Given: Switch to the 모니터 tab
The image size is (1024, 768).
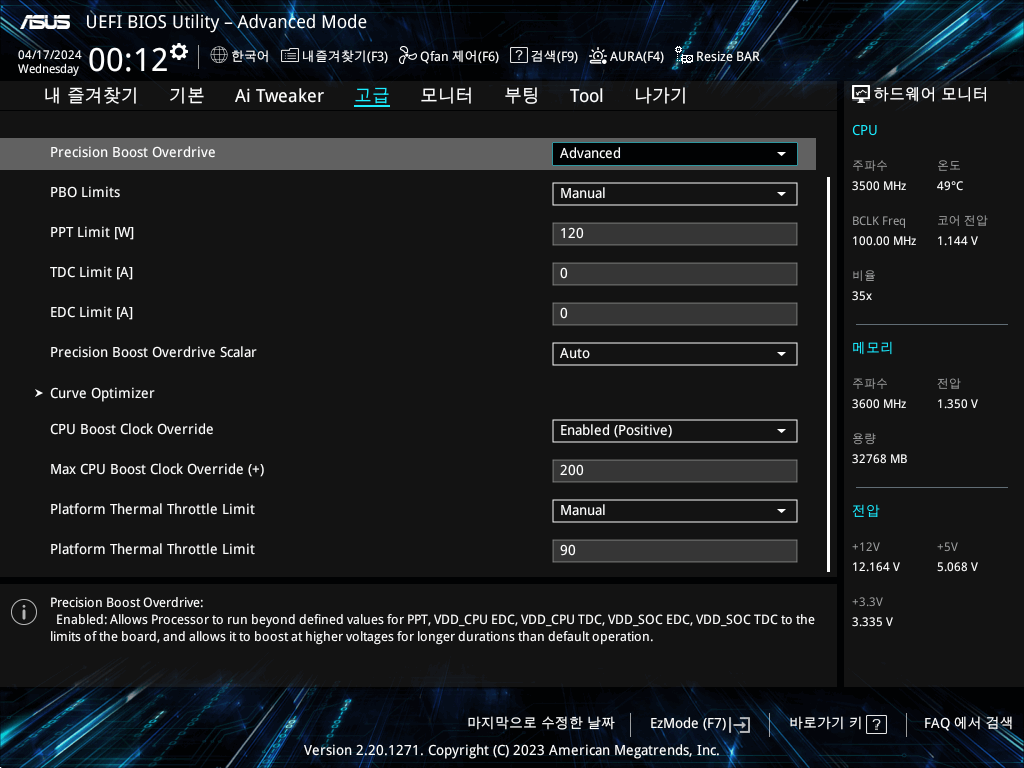Looking at the screenshot, I should (447, 96).
